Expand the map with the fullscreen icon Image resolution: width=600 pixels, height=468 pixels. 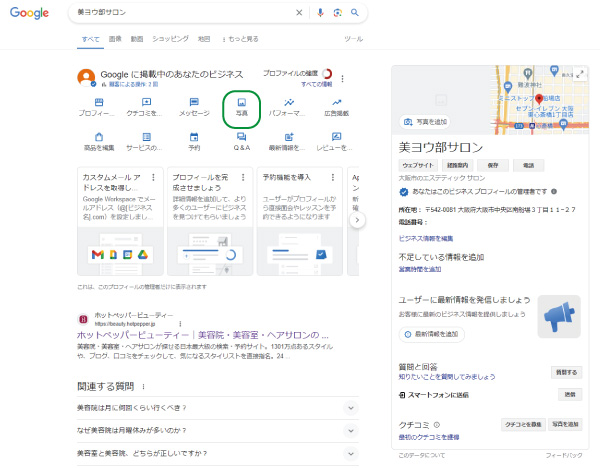tap(580, 74)
